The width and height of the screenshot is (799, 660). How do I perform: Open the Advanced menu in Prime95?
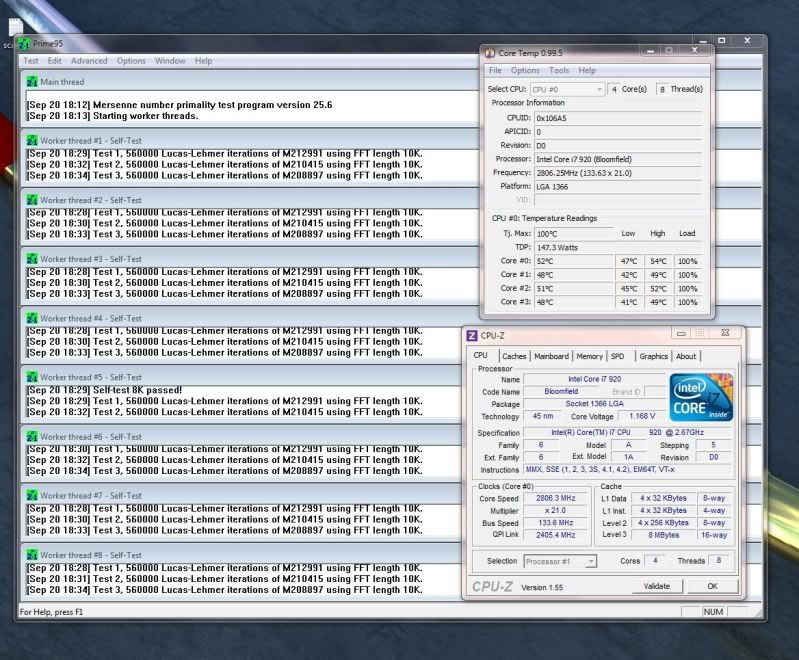click(x=89, y=61)
